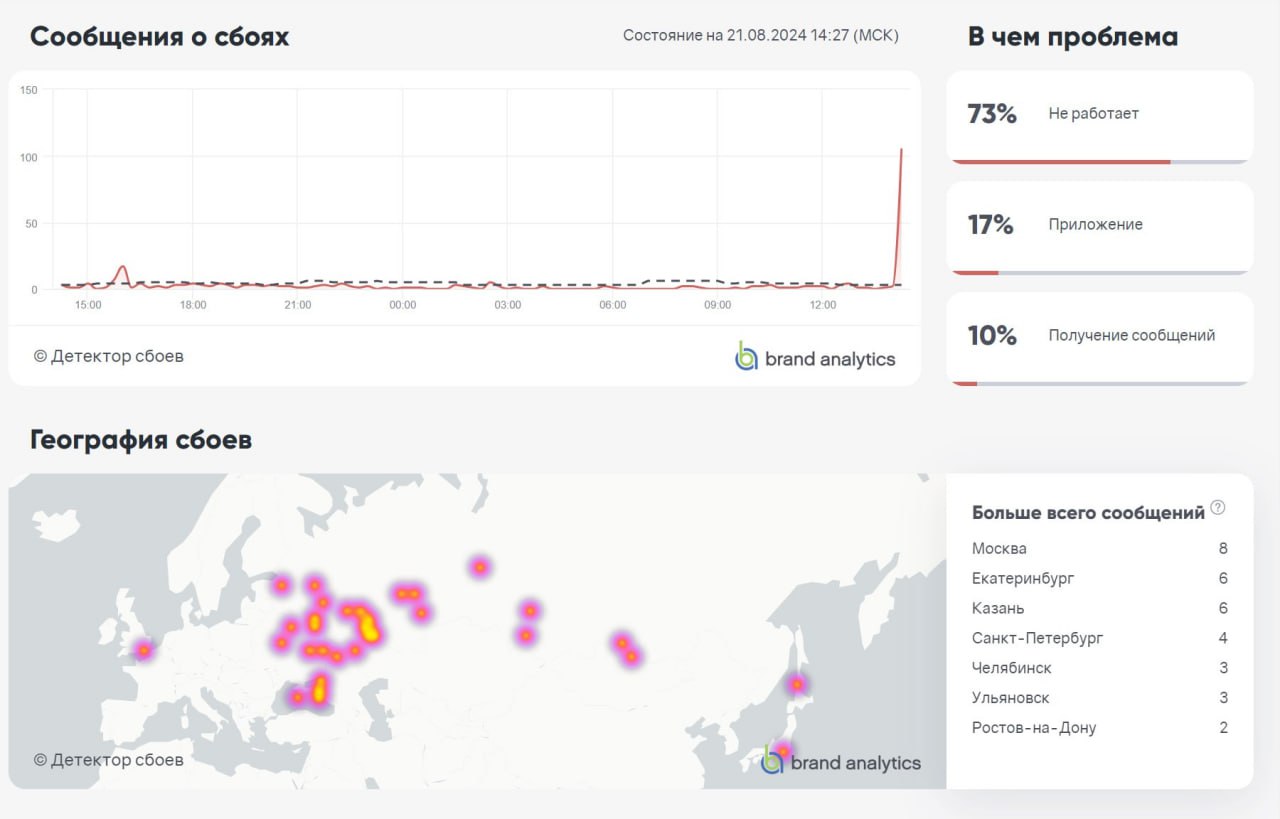Click the red progress bar under "Не работает"

pyautogui.click(x=1058, y=161)
